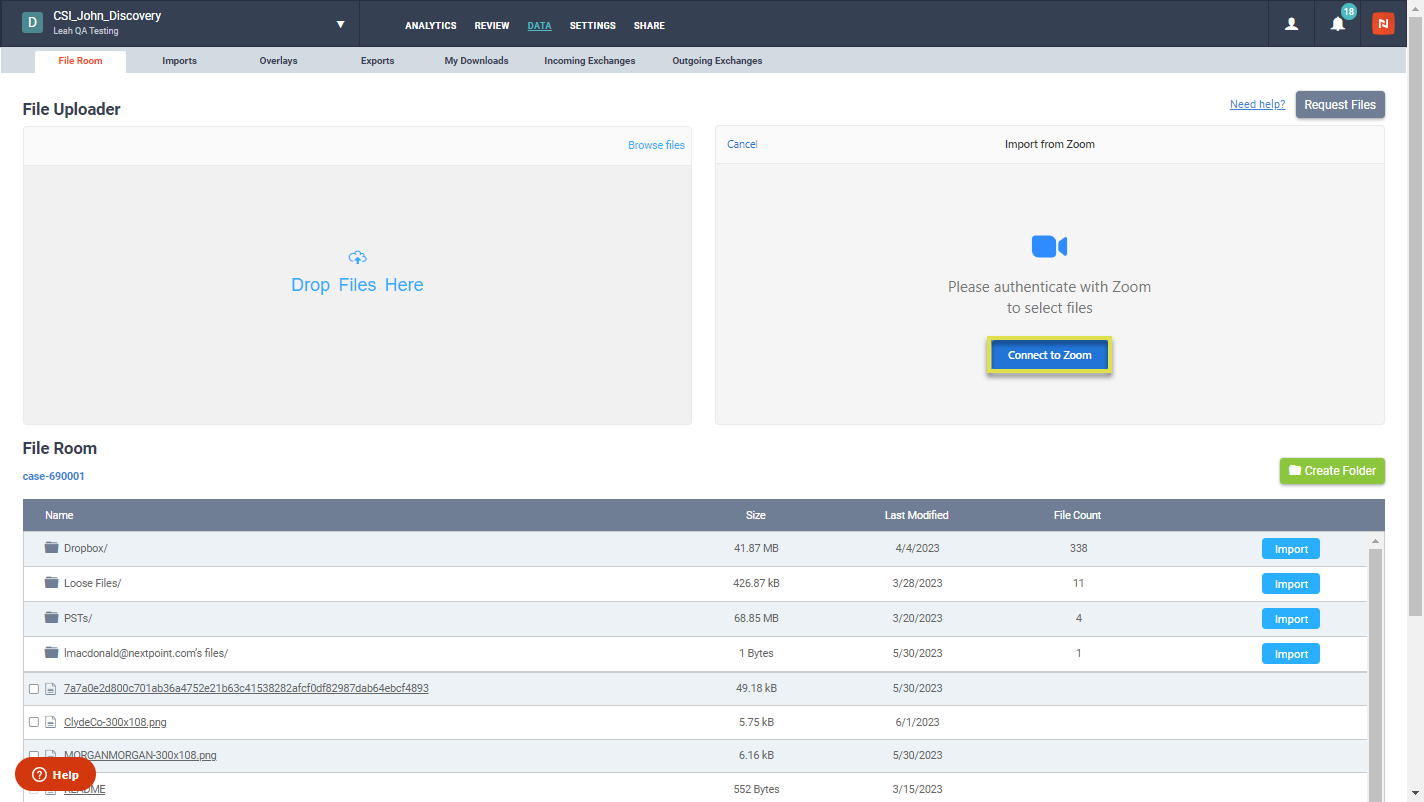Open the SETTINGS menu

(x=593, y=26)
